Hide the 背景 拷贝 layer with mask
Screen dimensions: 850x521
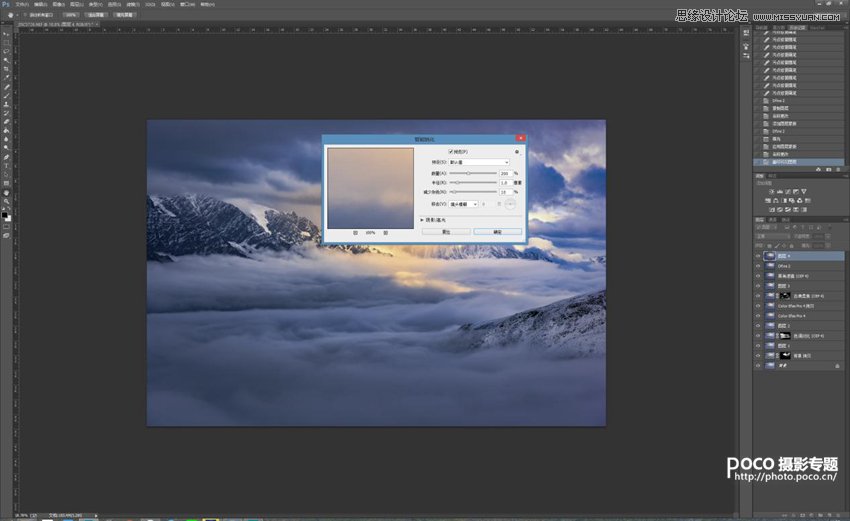[758, 356]
